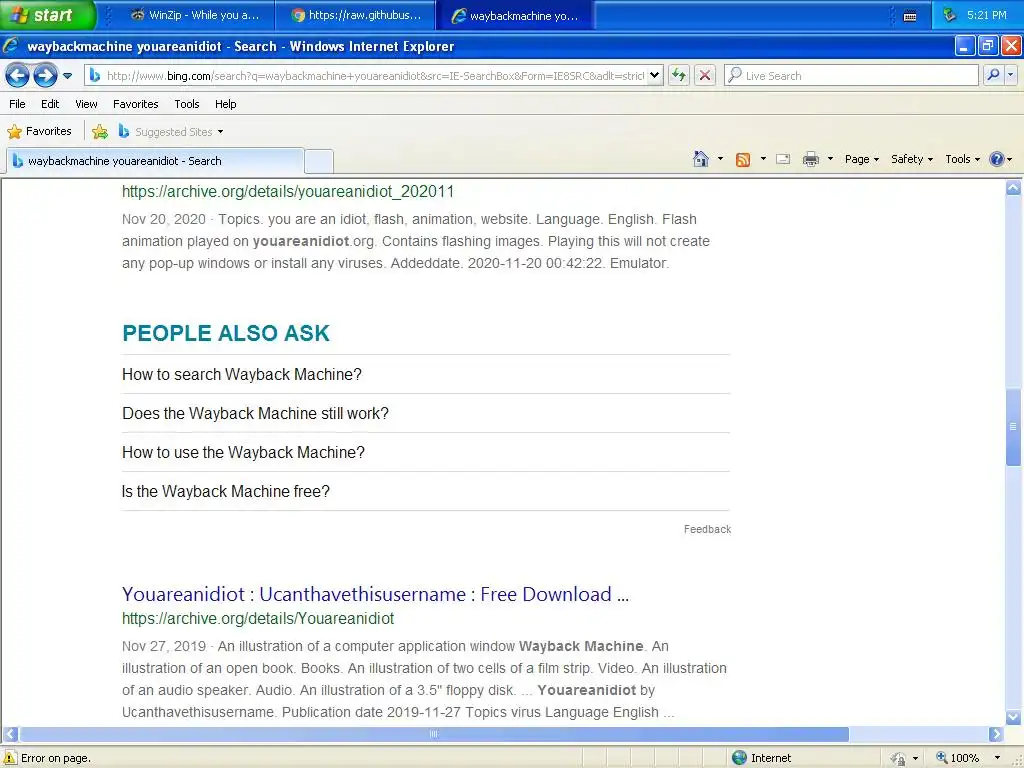Click the Internet Explorer icon in title bar
This screenshot has height=768, width=1024.
pos(10,46)
